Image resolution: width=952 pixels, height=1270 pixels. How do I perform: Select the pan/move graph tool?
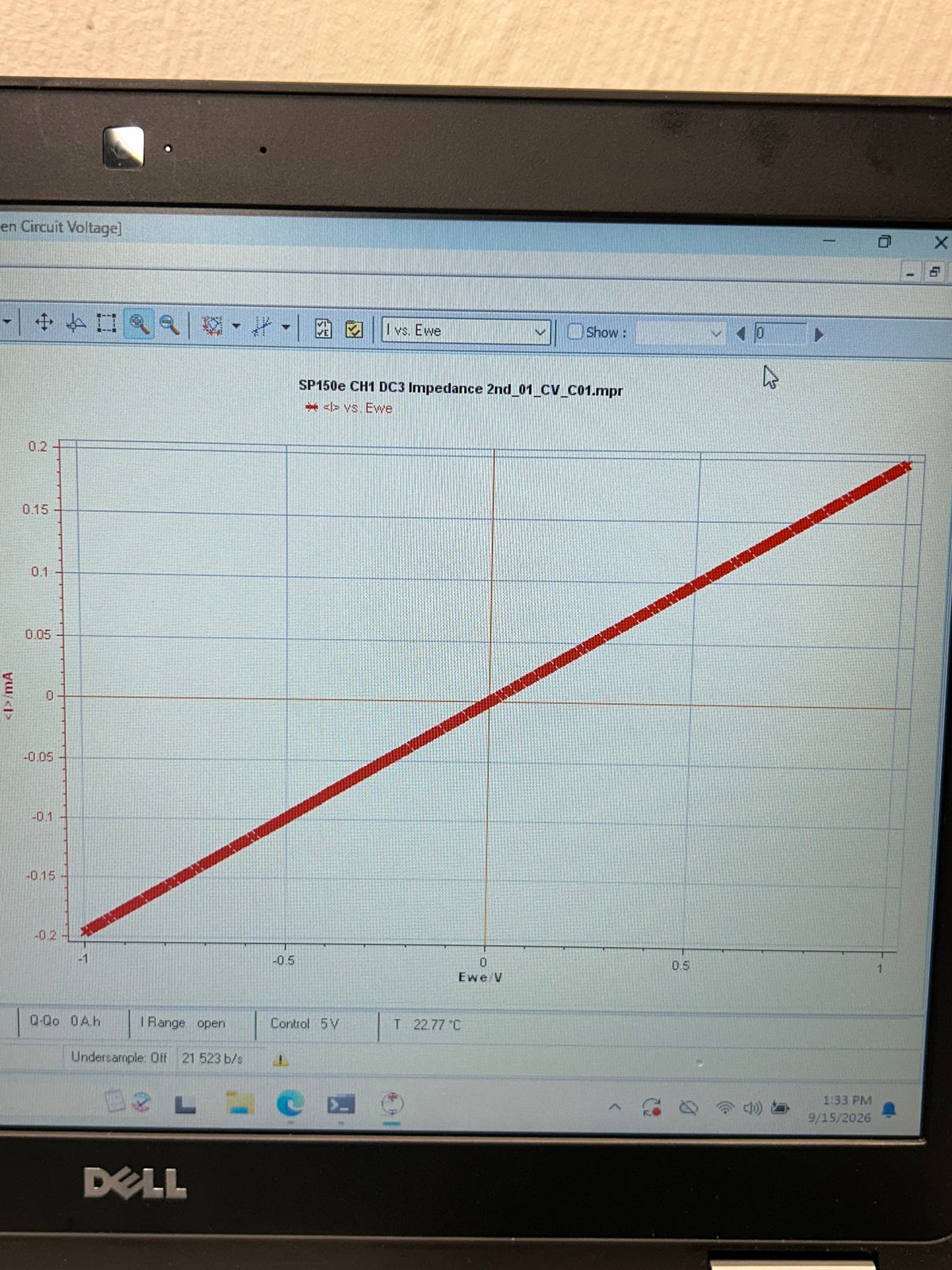(x=44, y=322)
